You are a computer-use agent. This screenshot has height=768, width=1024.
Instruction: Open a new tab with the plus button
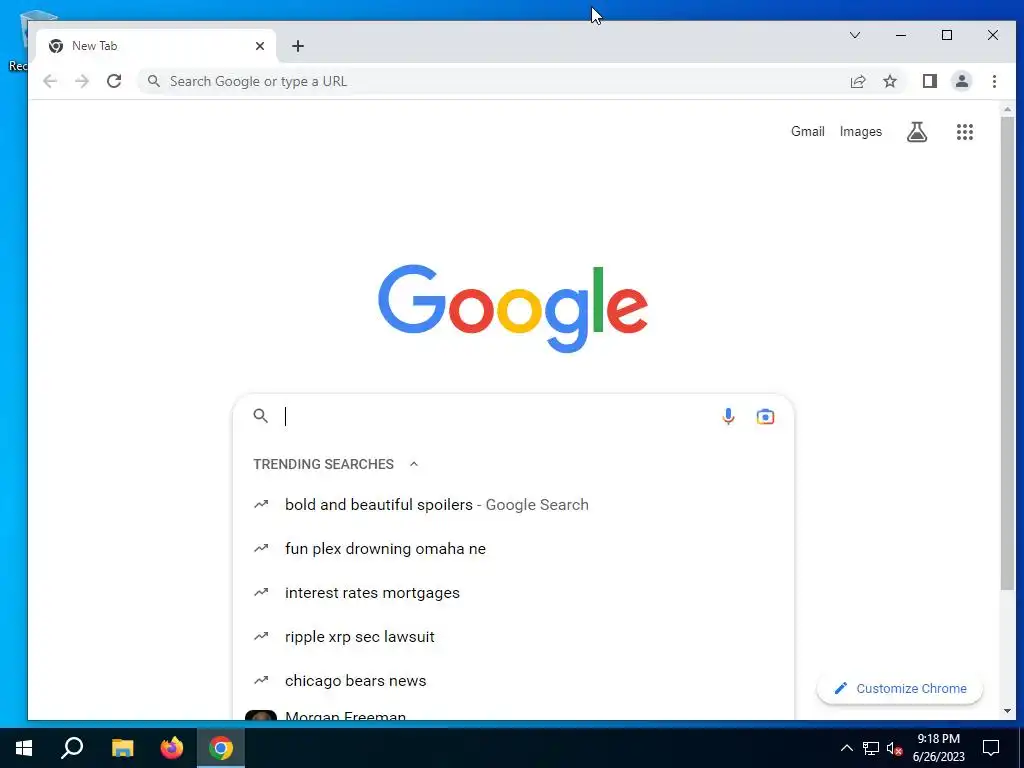(298, 46)
